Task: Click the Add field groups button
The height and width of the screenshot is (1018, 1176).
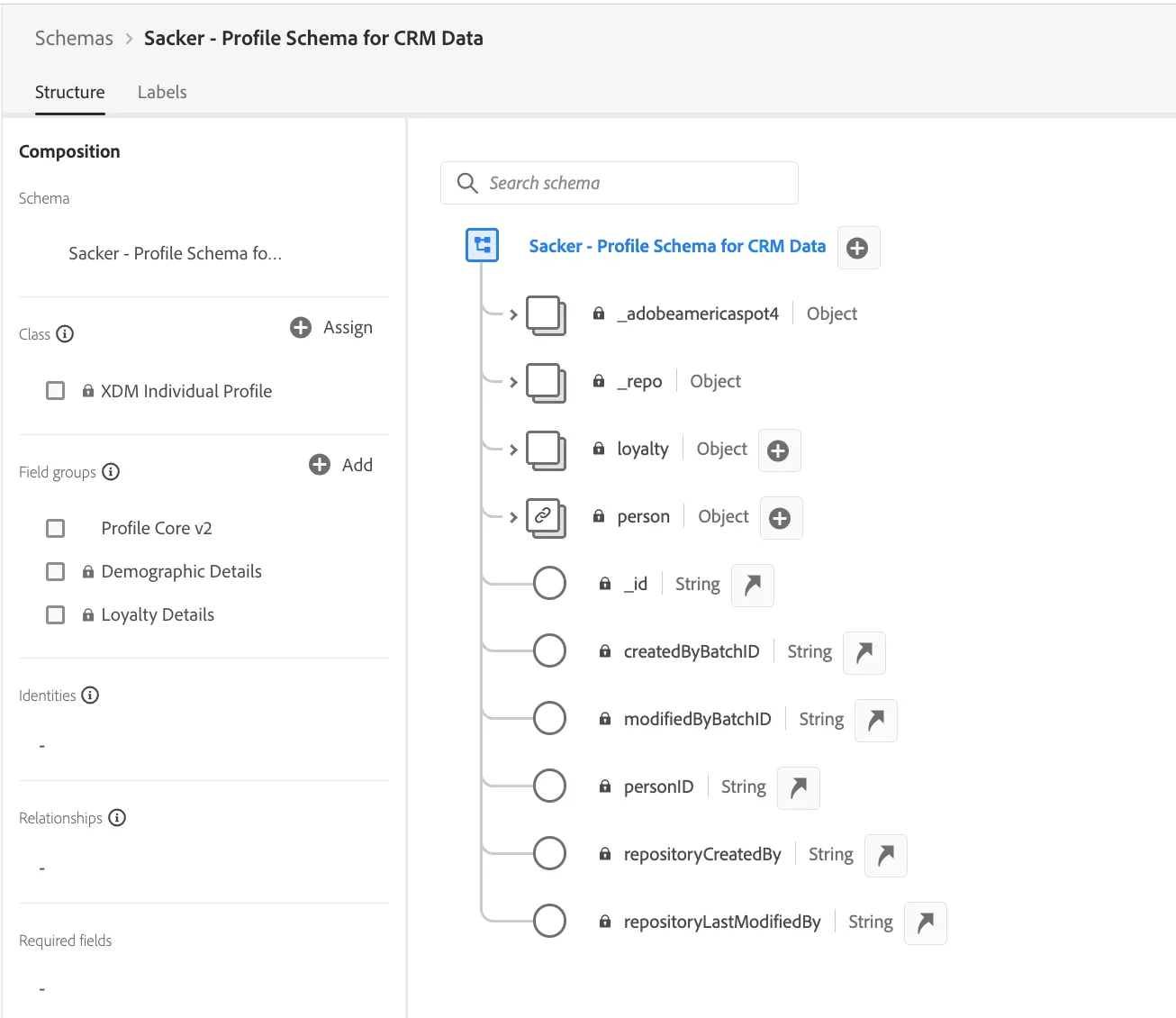Action: 340,465
